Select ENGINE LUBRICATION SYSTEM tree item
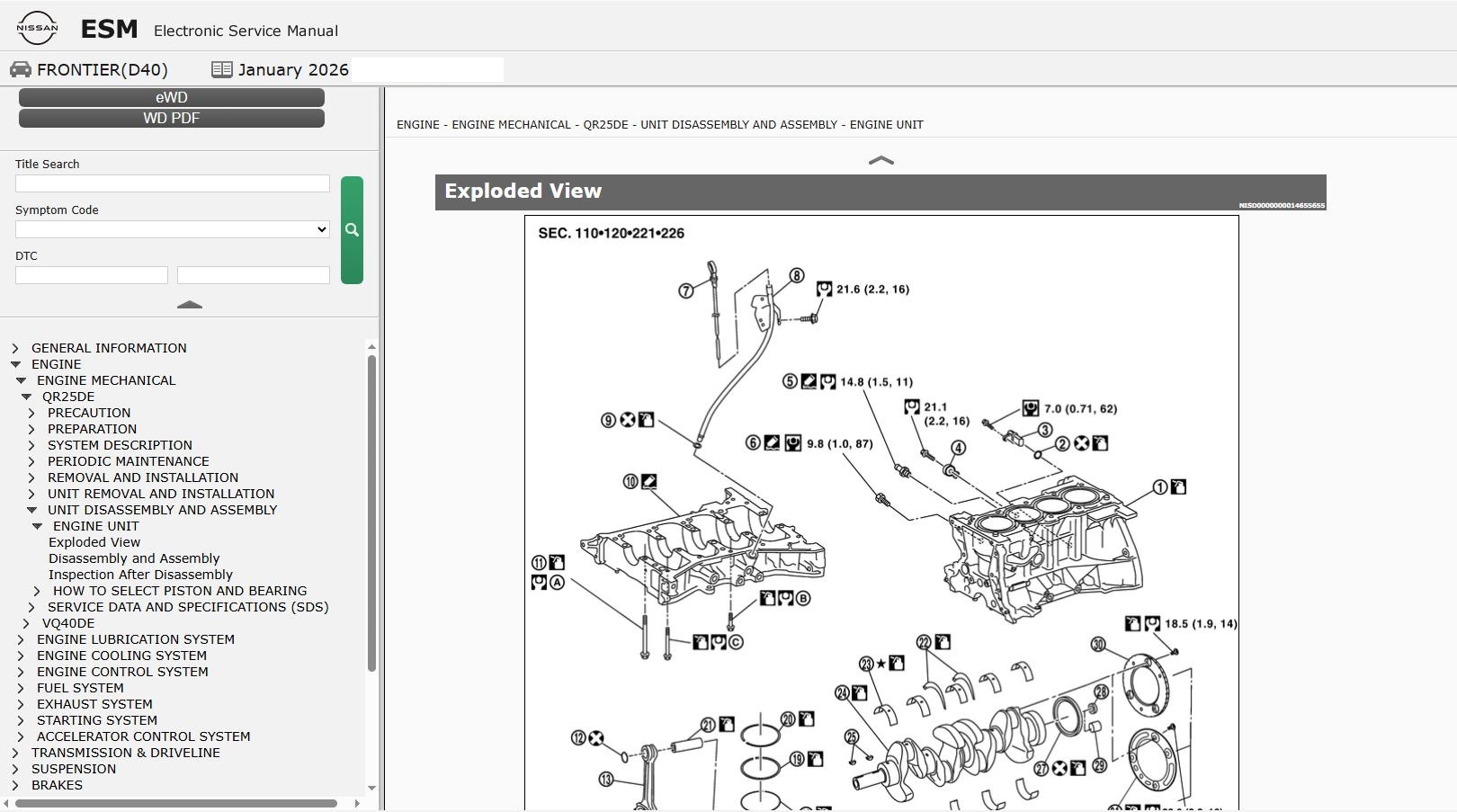 tap(136, 639)
